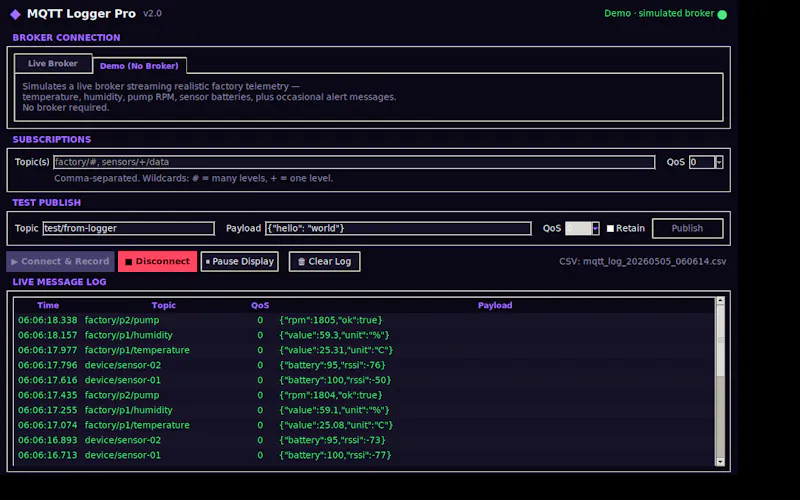
Task: Click the Demo · simulated broker status text
Action: pos(659,13)
